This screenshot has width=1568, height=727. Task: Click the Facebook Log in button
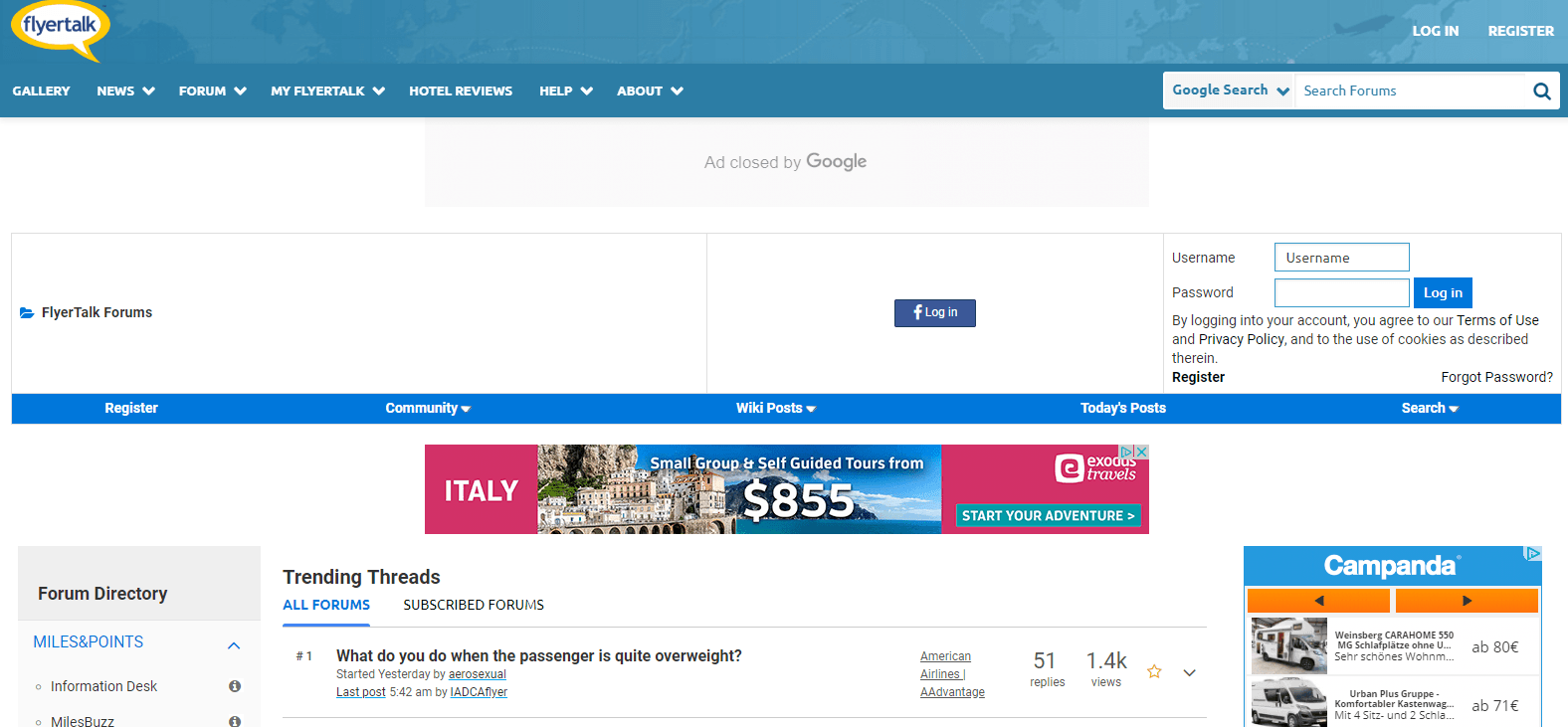tap(934, 313)
